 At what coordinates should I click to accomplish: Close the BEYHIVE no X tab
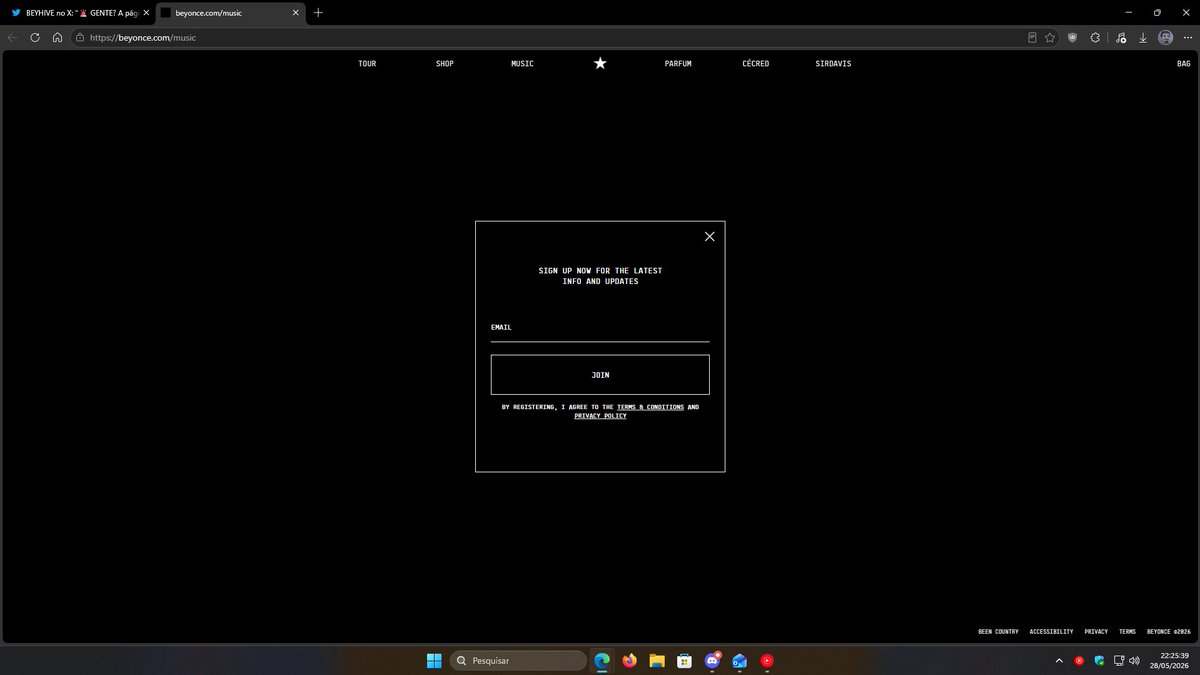click(x=144, y=12)
